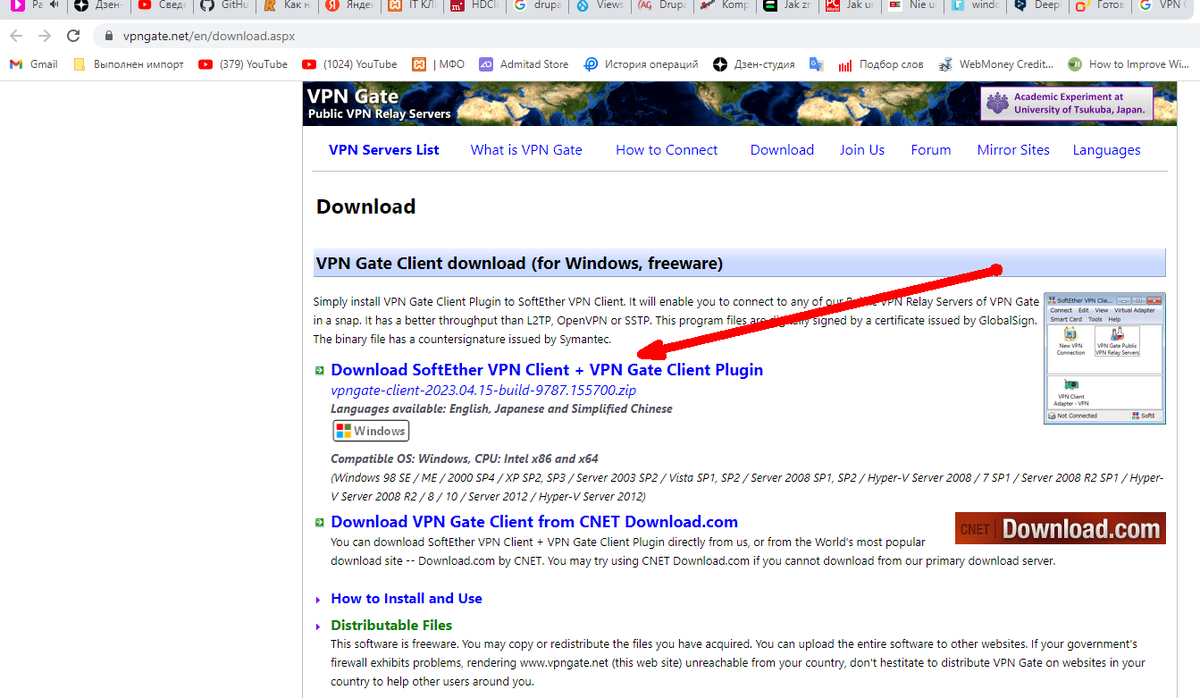1200x698 pixels.
Task: Go to Mirror Sites
Action: click(x=1013, y=150)
